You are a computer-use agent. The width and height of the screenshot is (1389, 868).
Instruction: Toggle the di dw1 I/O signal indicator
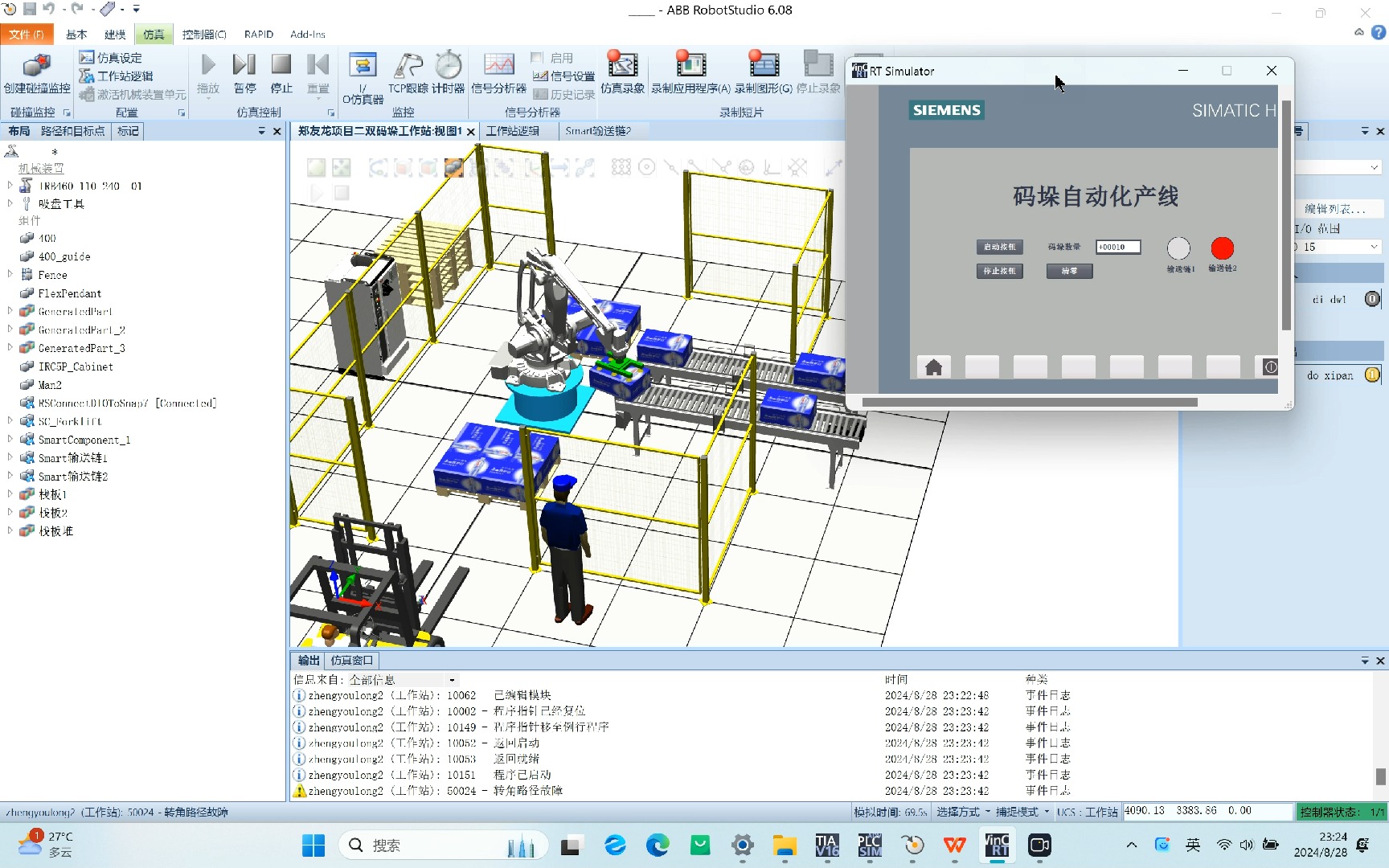[x=1372, y=299]
